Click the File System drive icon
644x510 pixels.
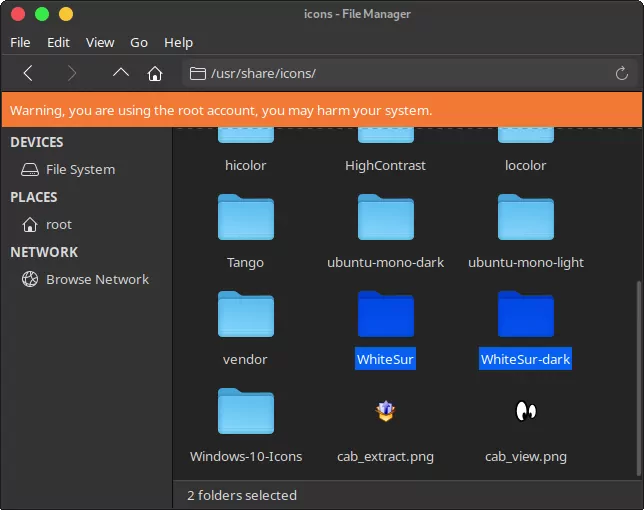(x=30, y=170)
